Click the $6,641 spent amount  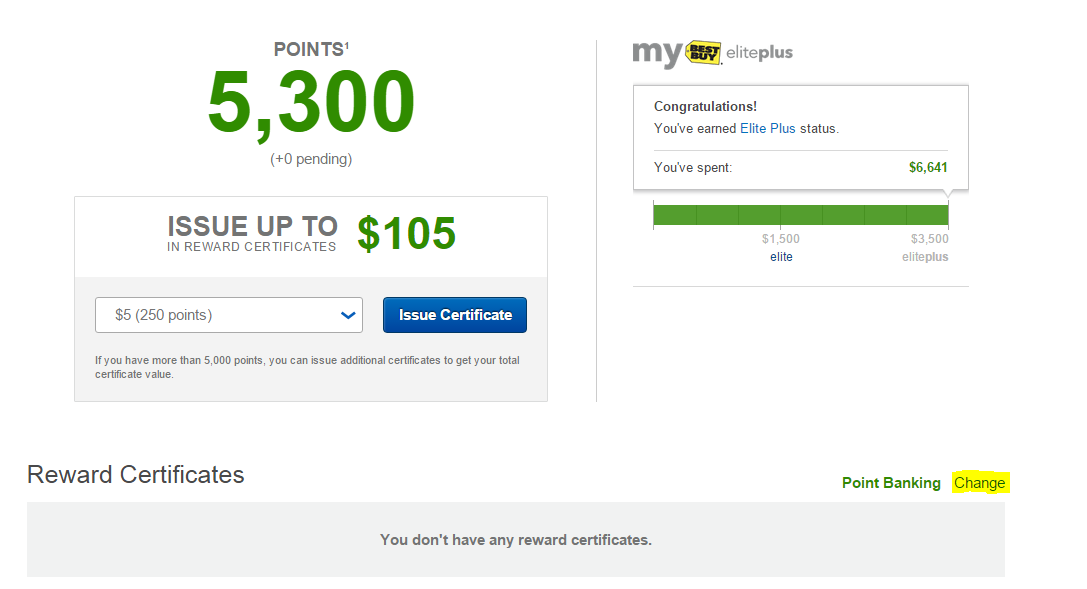(928, 167)
